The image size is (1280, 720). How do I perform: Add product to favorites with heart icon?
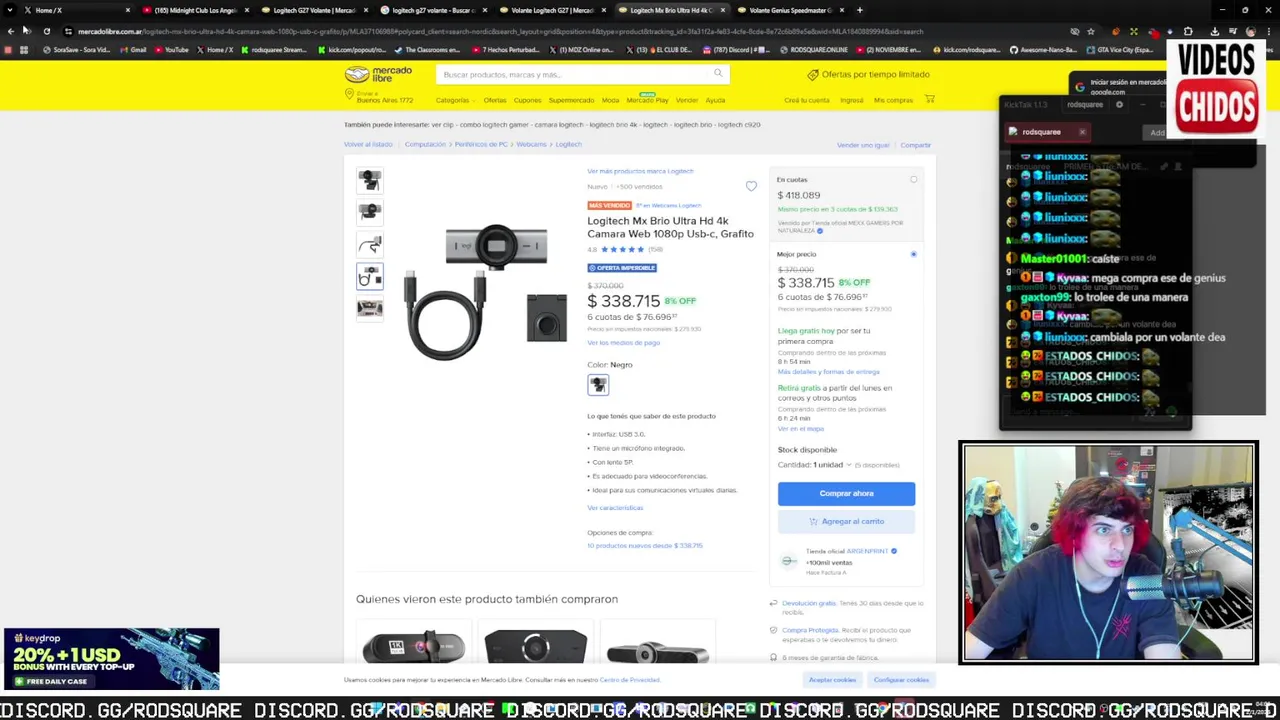[751, 186]
